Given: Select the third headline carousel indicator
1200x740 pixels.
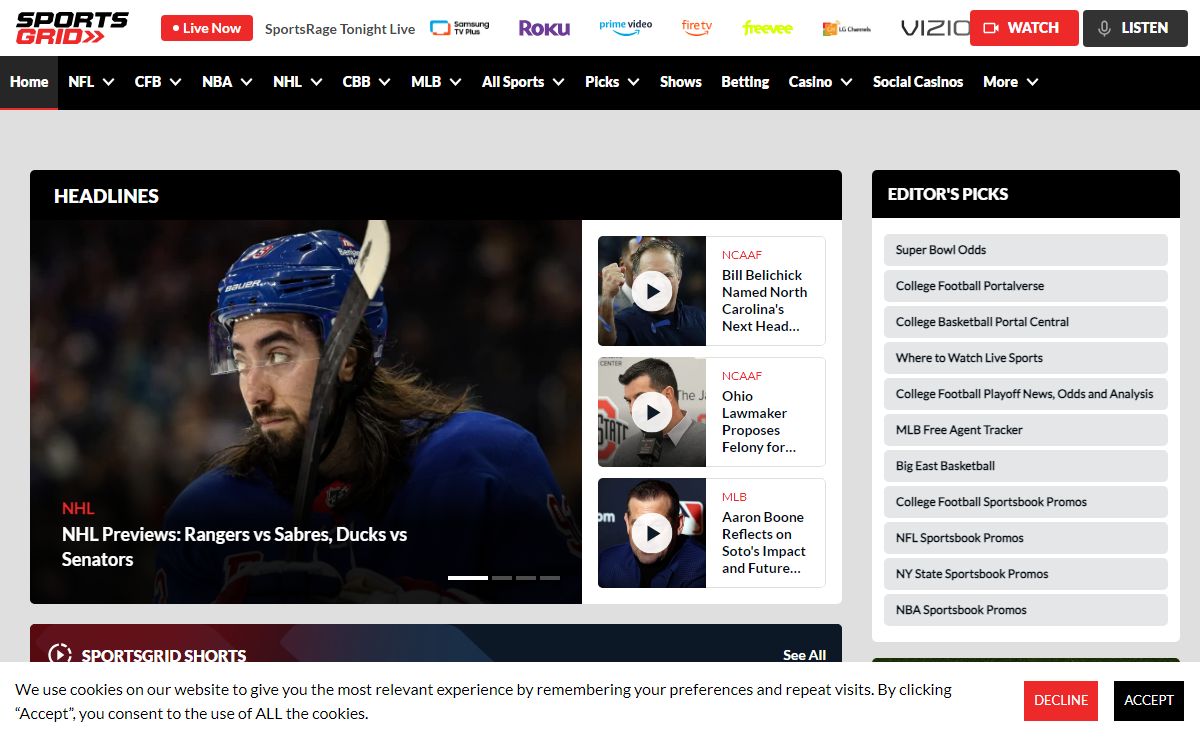Looking at the screenshot, I should coord(526,578).
